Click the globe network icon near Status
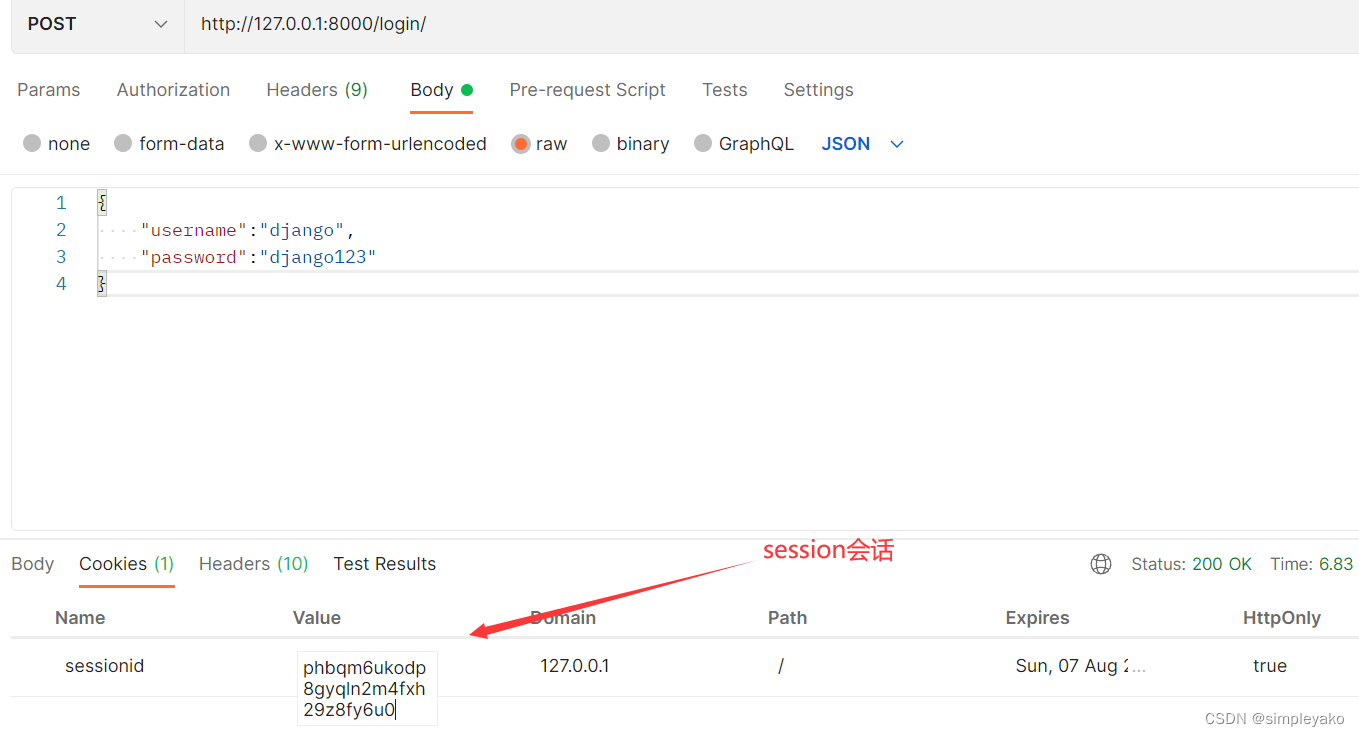 pyautogui.click(x=1101, y=564)
